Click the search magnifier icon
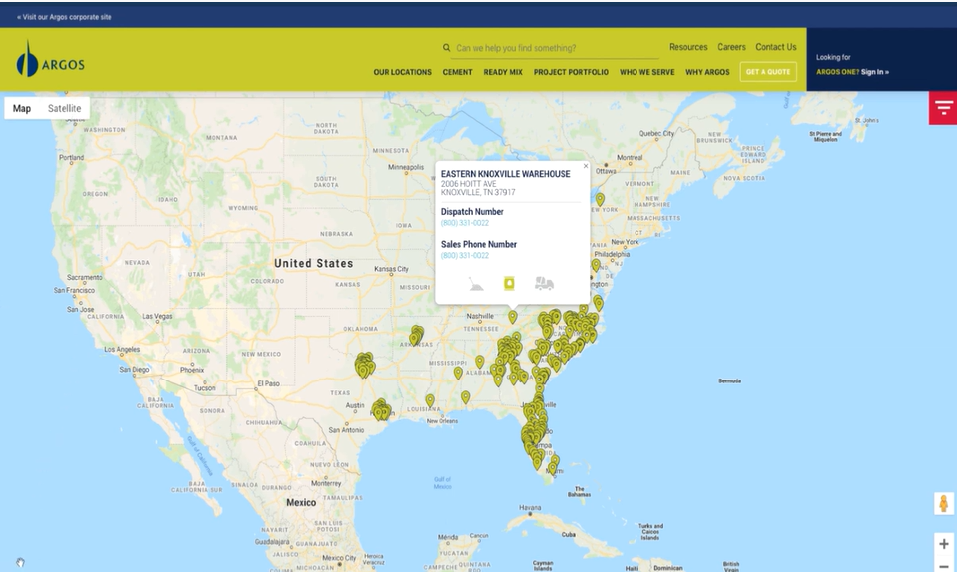This screenshot has width=957, height=572. (447, 48)
